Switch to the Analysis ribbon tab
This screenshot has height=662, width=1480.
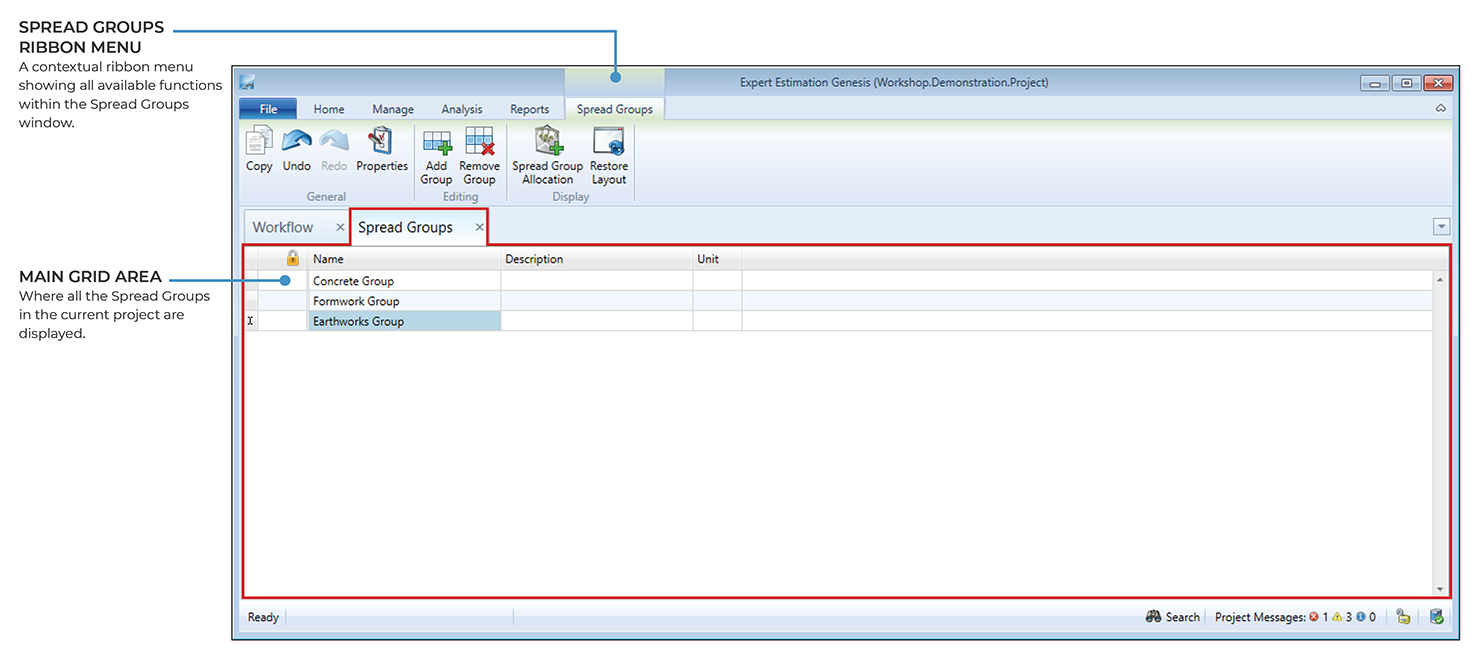point(461,109)
